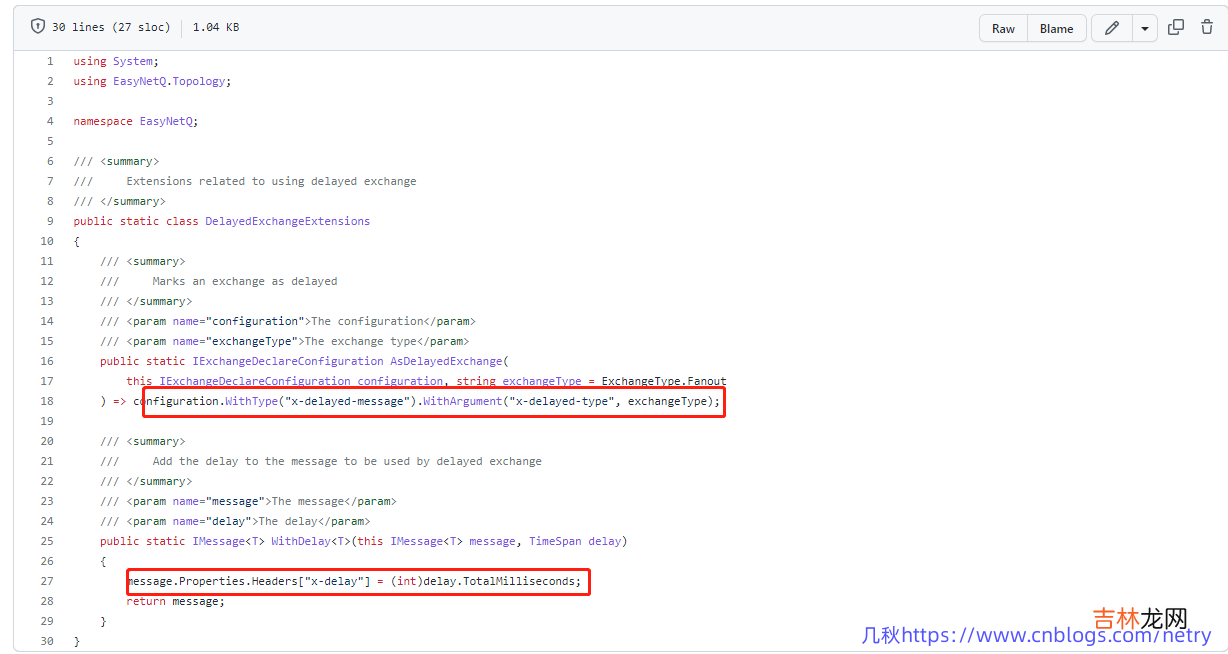Click the "30 lines (27 sloc)" text

pos(111,28)
